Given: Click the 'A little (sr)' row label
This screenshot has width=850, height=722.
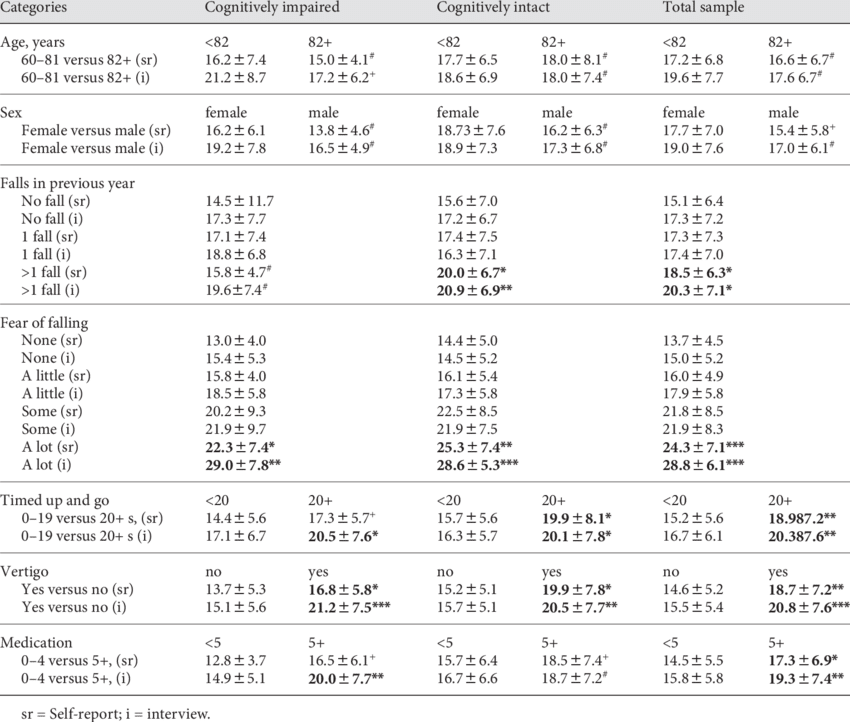Looking at the screenshot, I should (x=56, y=376).
